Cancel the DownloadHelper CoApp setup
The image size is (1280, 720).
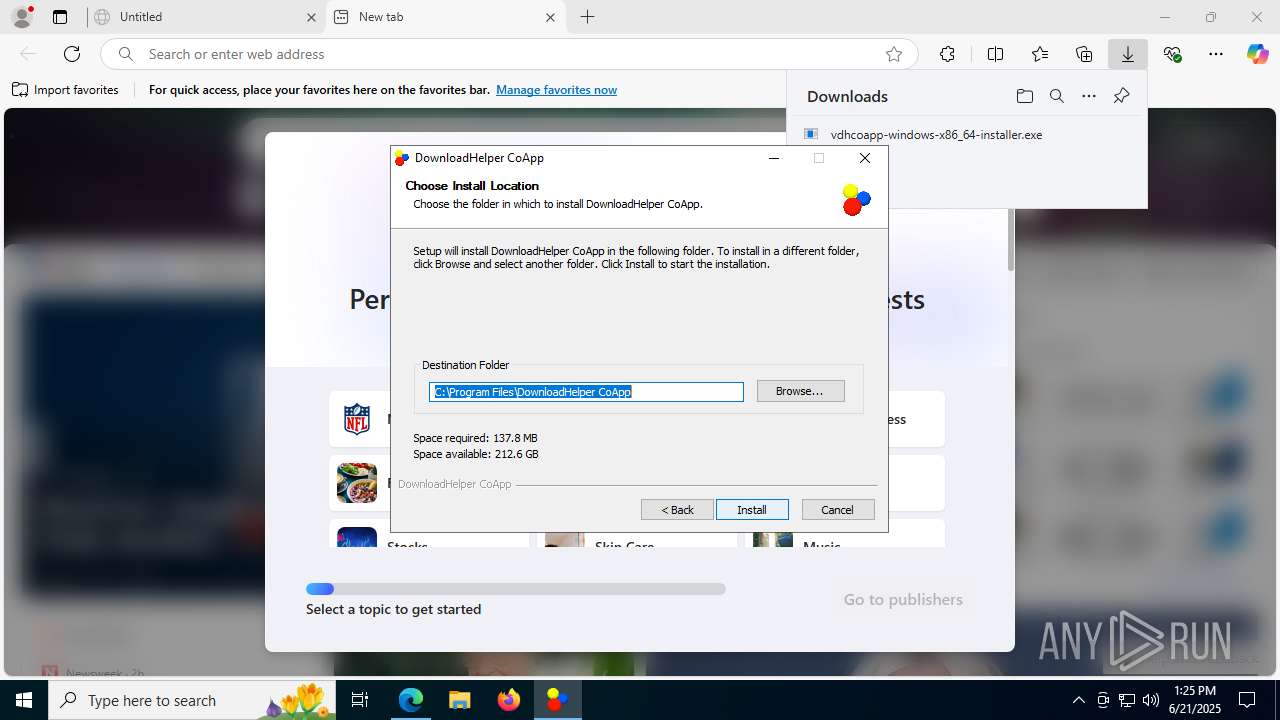pos(838,510)
